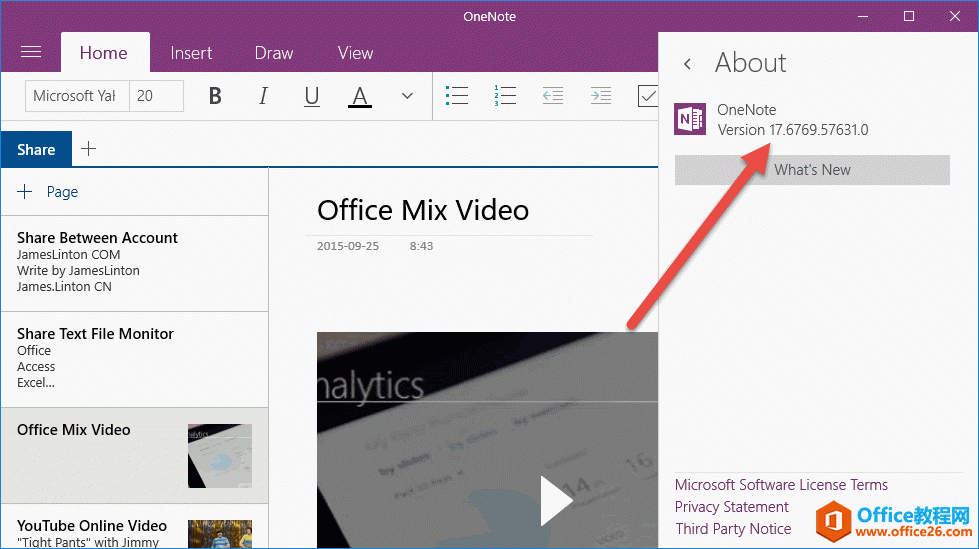
Task: Click the 2015-09-25 page date
Action: click(348, 246)
